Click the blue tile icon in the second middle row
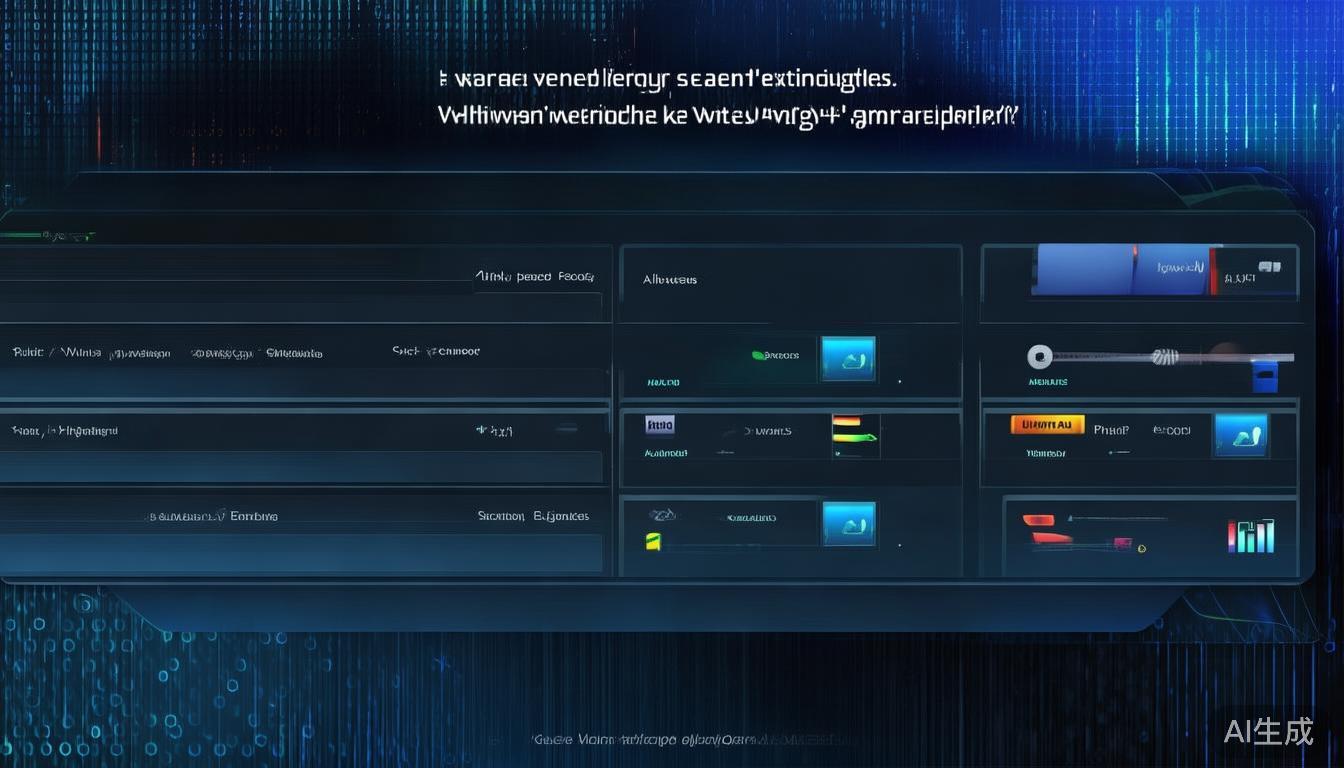Image resolution: width=1344 pixels, height=768 pixels. click(848, 358)
